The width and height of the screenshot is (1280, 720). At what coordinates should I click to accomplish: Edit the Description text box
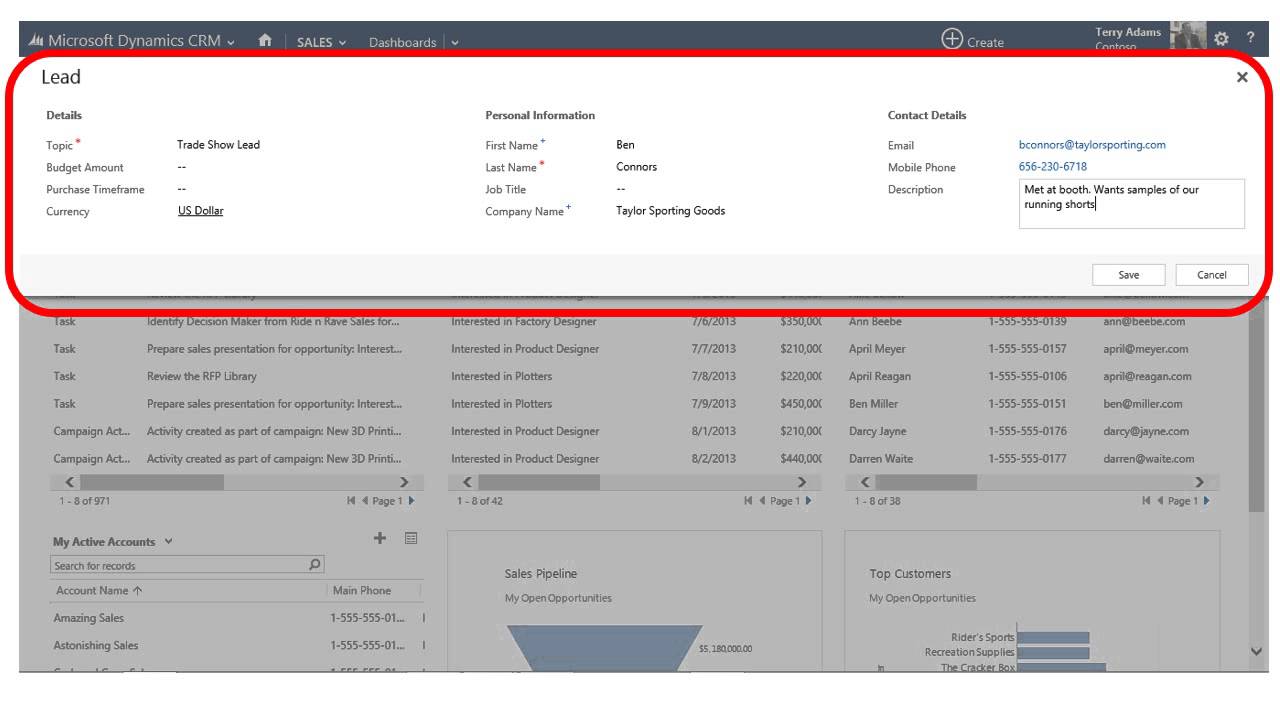coord(1132,204)
